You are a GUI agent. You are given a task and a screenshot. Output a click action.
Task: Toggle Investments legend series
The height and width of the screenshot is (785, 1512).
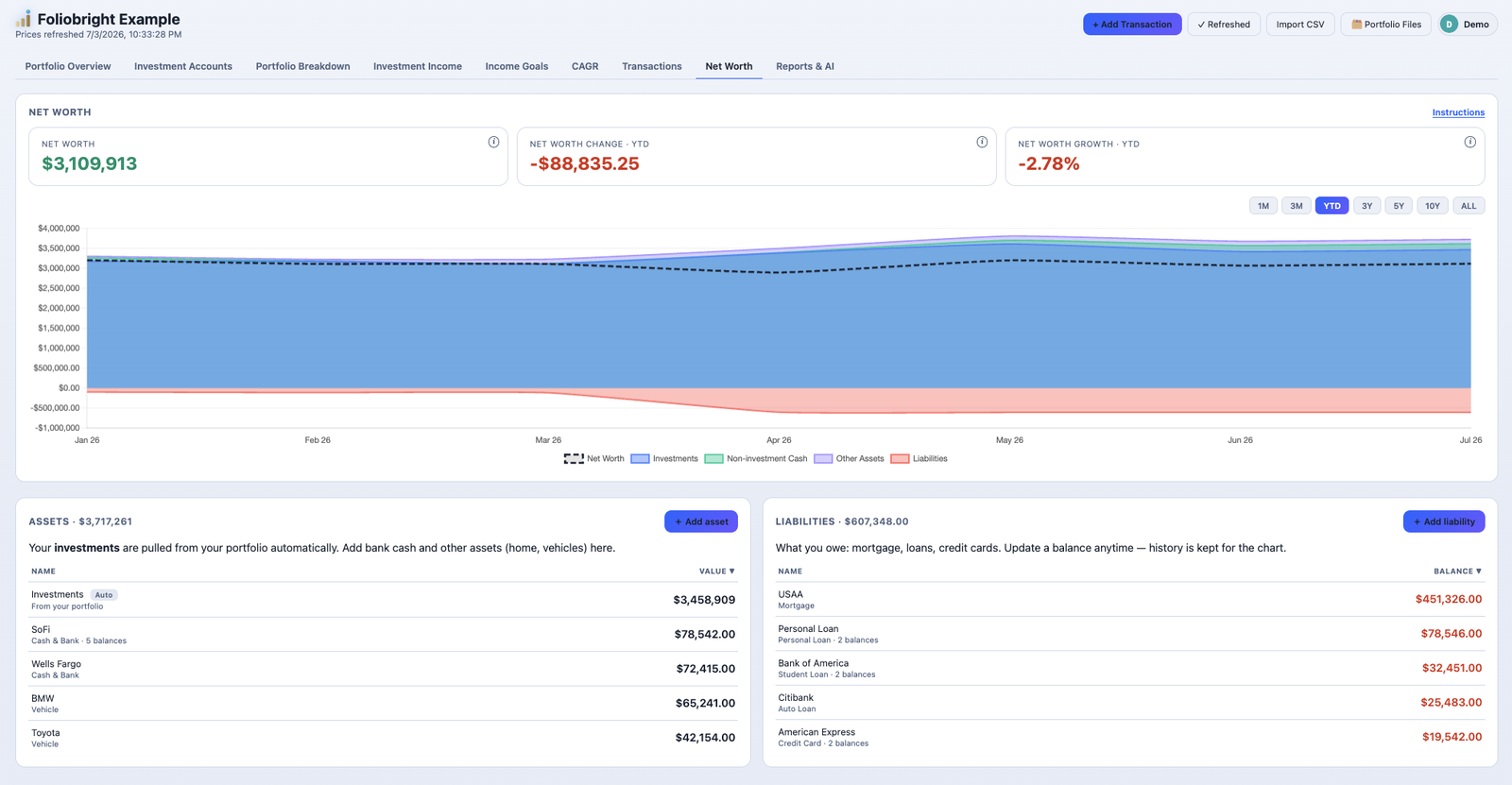coord(664,459)
